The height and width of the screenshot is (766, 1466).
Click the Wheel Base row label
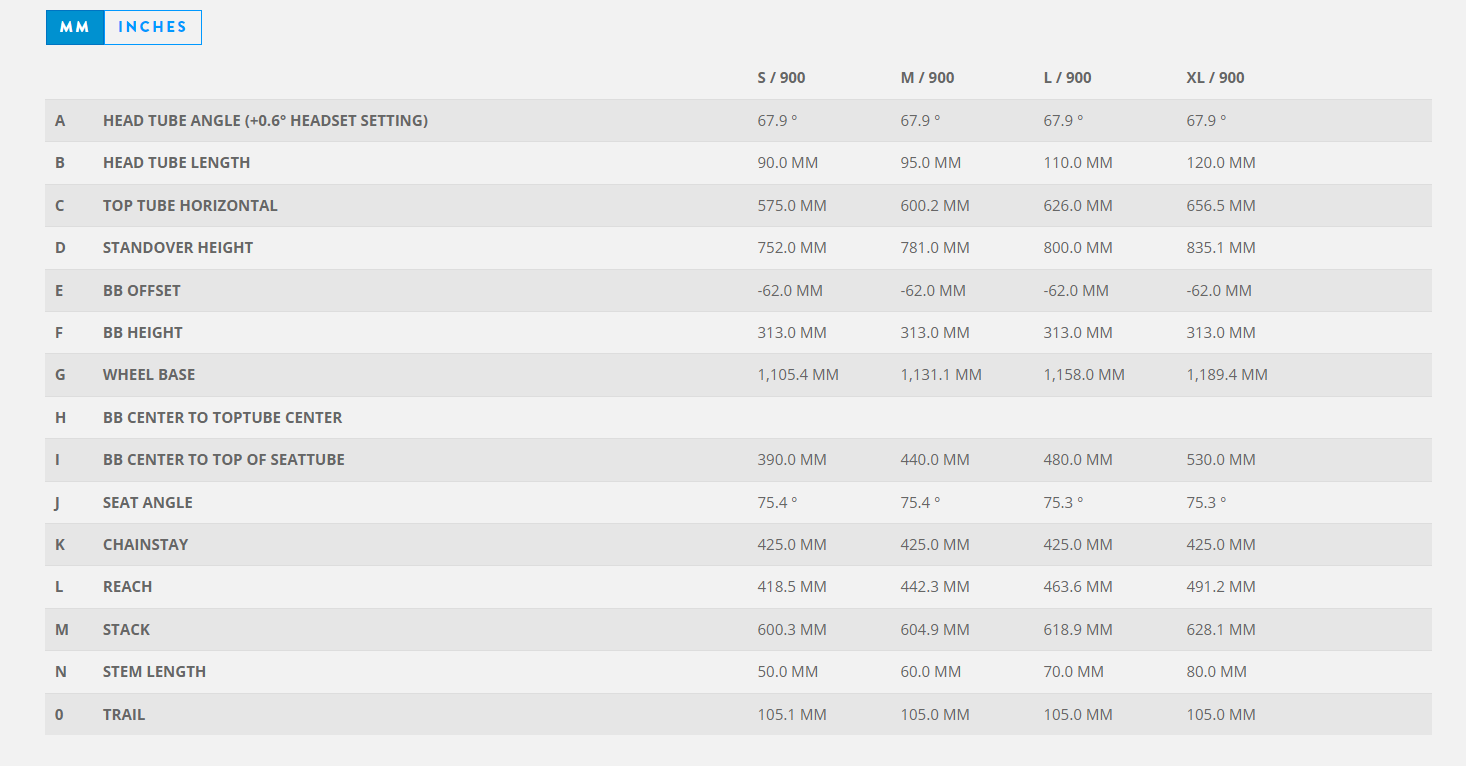pos(149,375)
